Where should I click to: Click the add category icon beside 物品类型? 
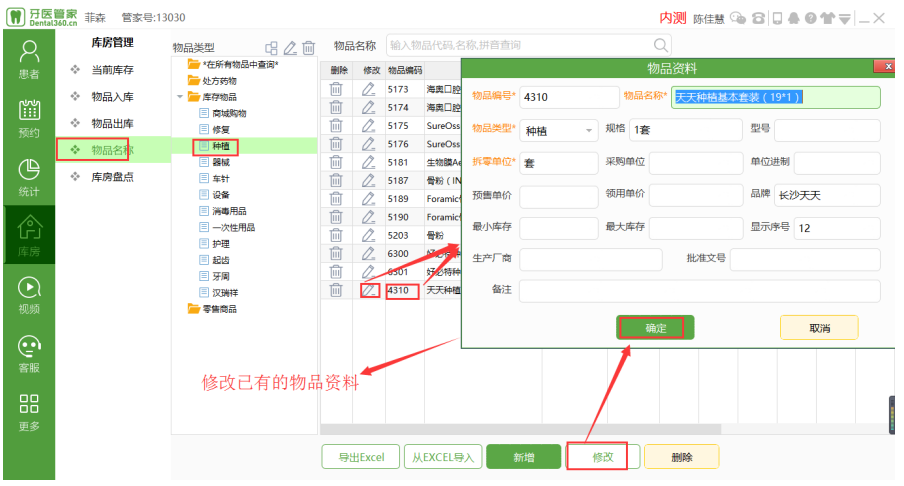click(x=271, y=48)
